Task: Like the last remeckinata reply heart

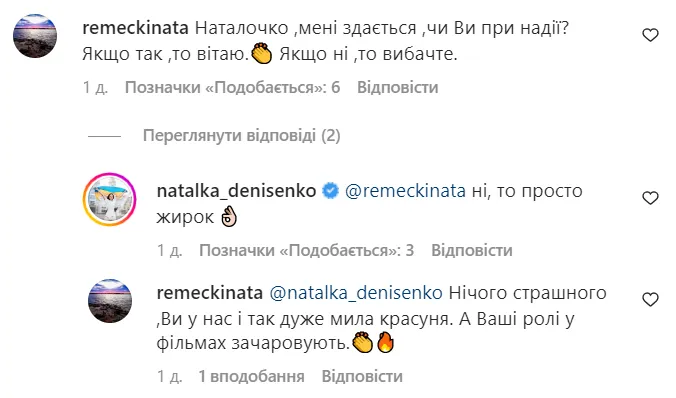Action: pos(650,300)
